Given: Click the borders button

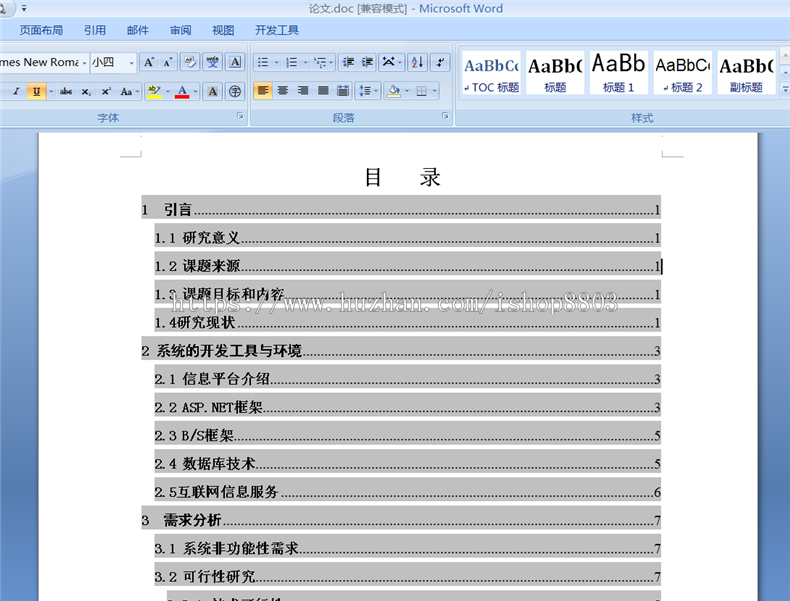Looking at the screenshot, I should pyautogui.click(x=422, y=91).
